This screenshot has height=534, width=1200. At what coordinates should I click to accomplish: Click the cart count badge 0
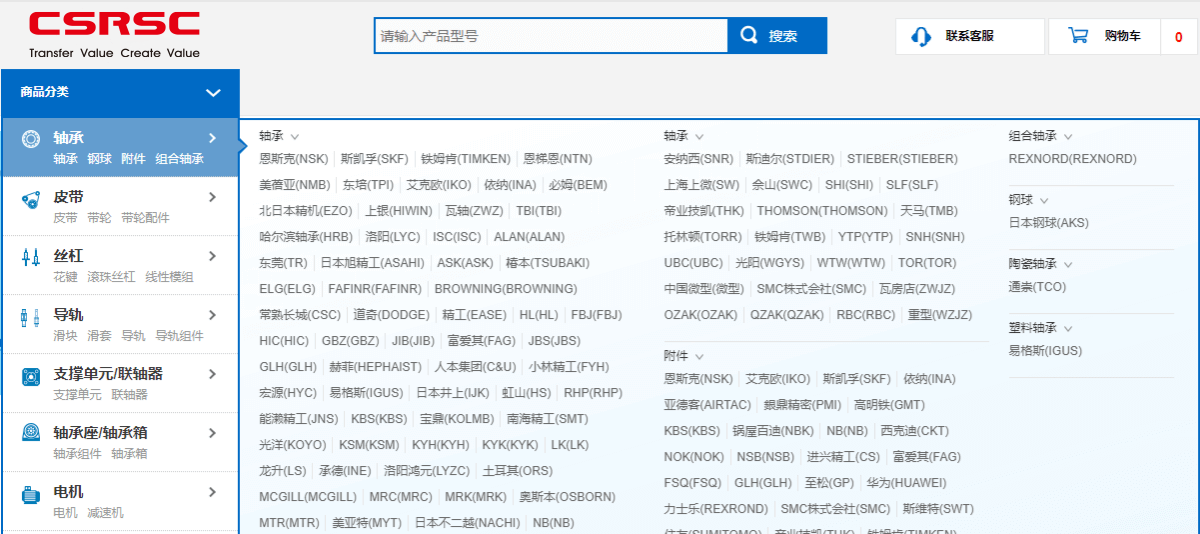tap(1179, 37)
